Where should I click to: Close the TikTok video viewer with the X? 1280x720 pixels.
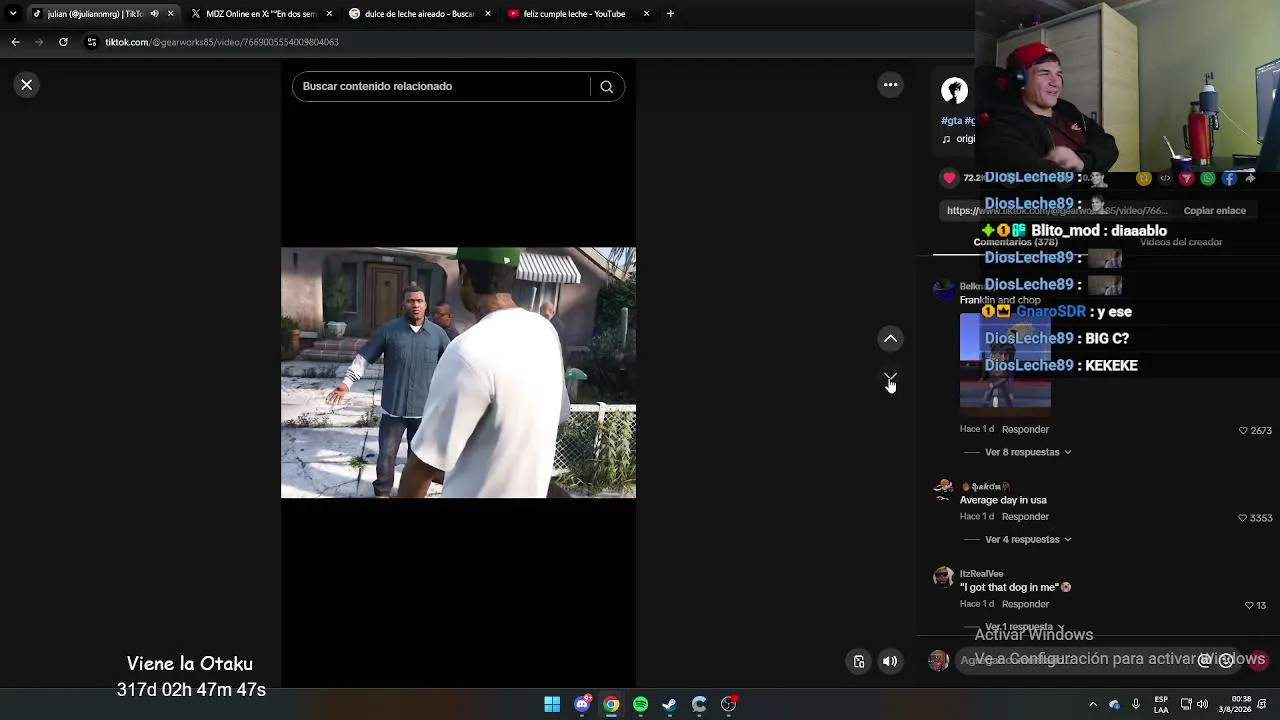[x=27, y=85]
